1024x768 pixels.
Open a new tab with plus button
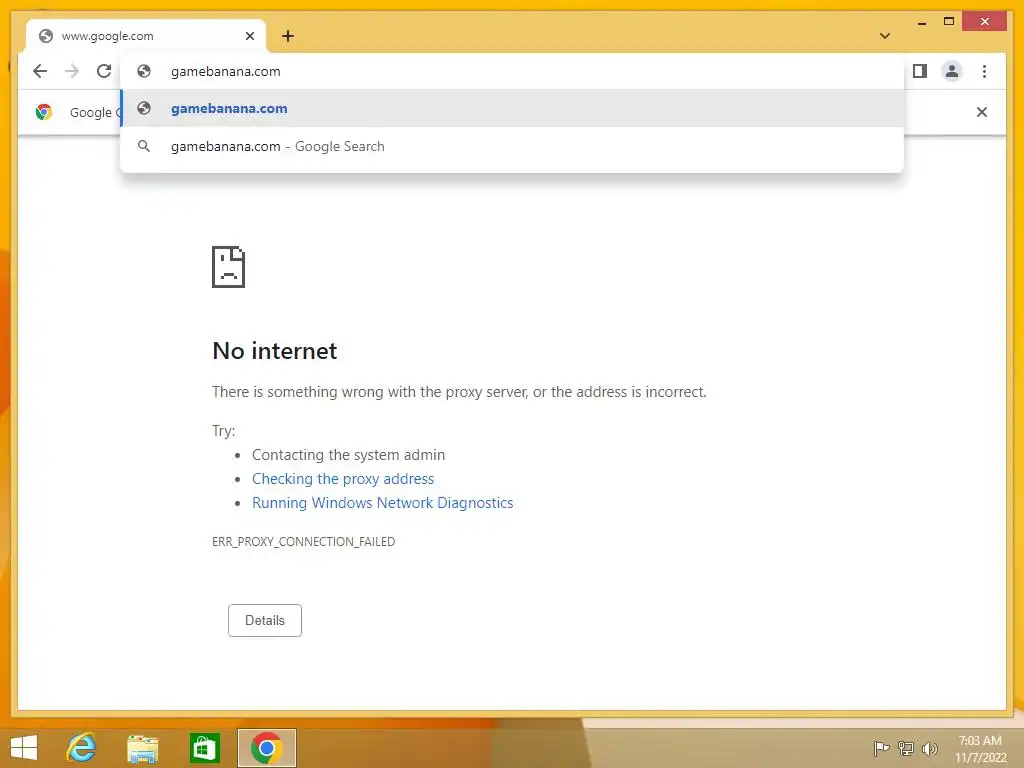288,36
